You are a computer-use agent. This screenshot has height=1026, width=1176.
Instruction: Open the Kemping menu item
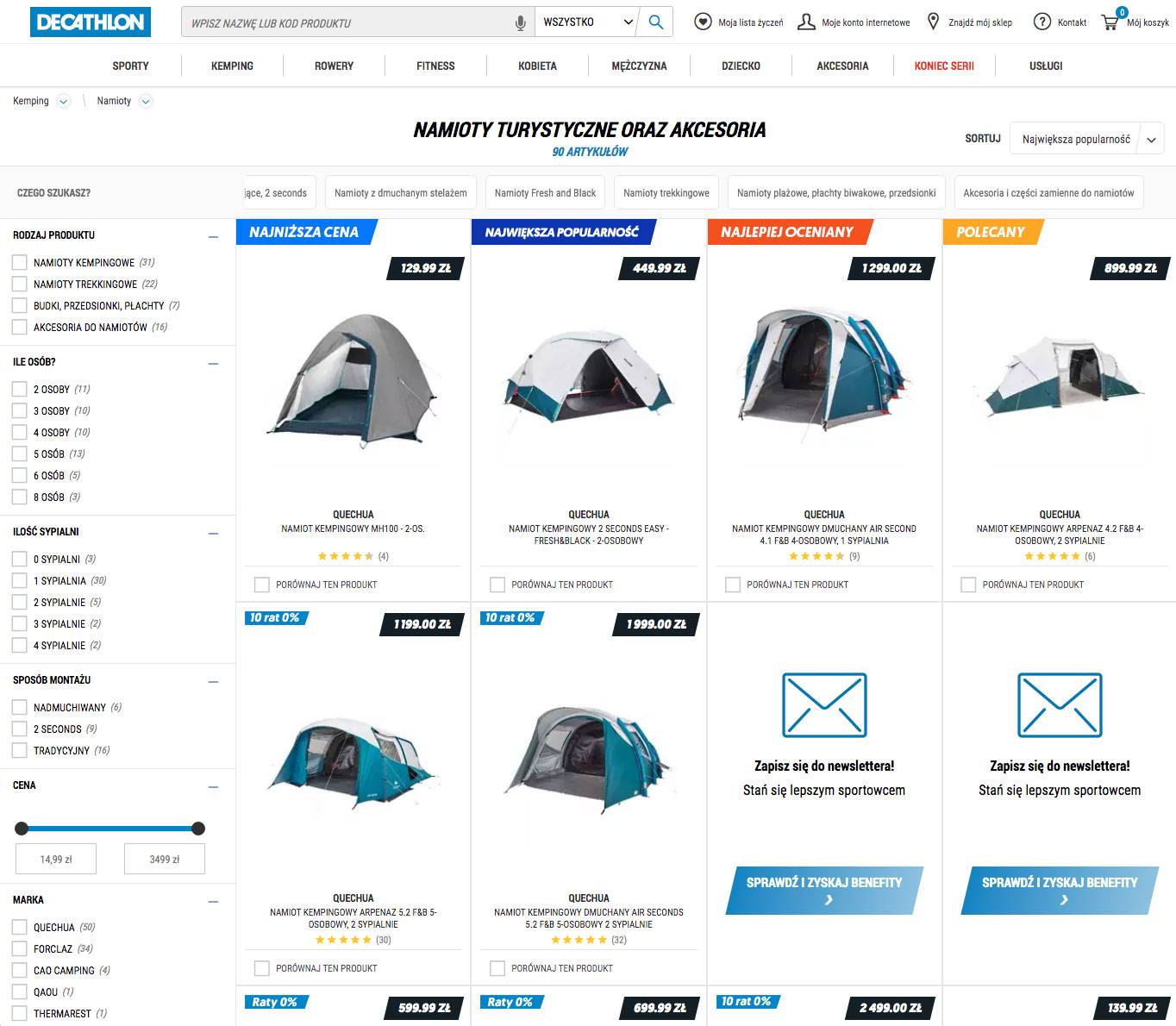coord(232,66)
